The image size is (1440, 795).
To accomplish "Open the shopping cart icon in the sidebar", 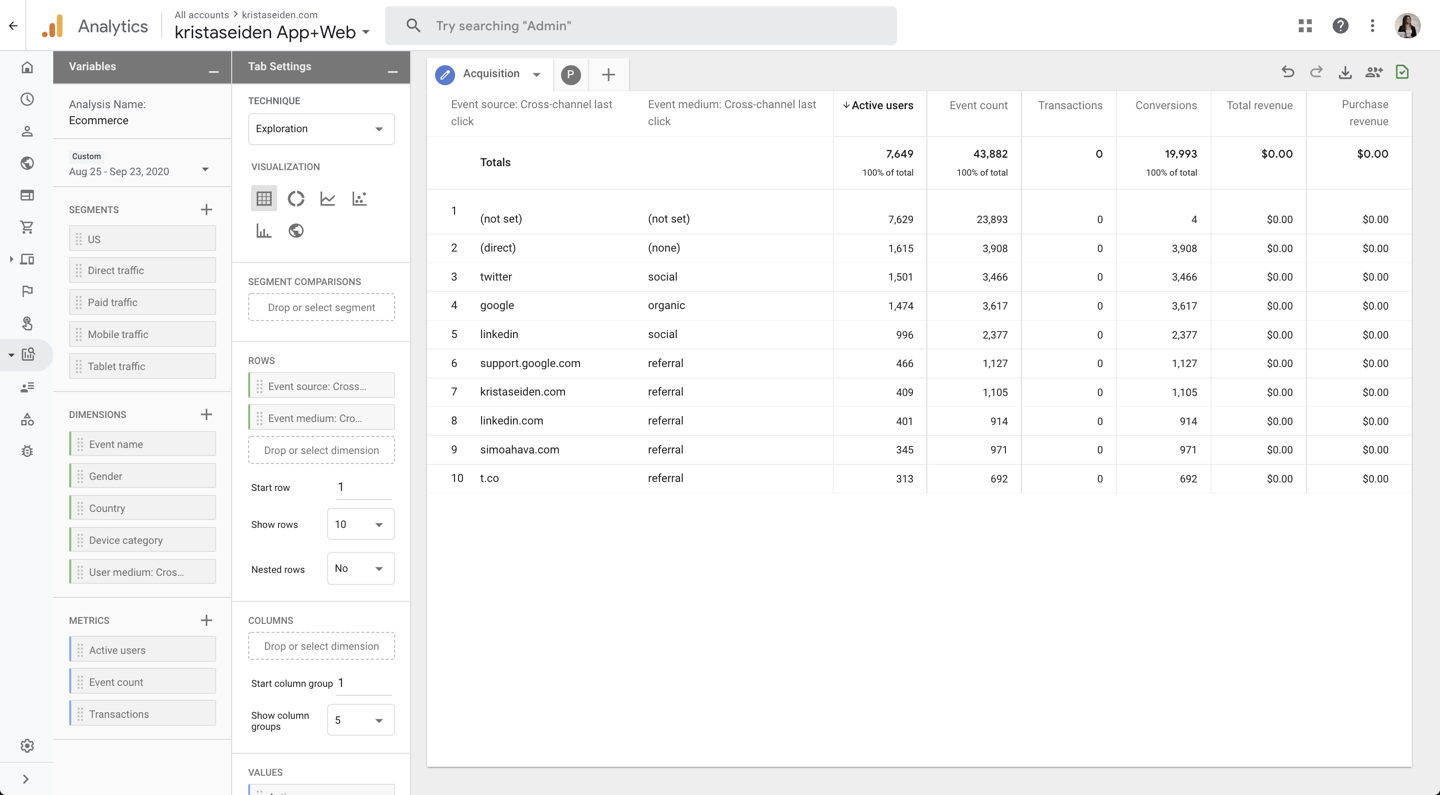I will tap(27, 228).
